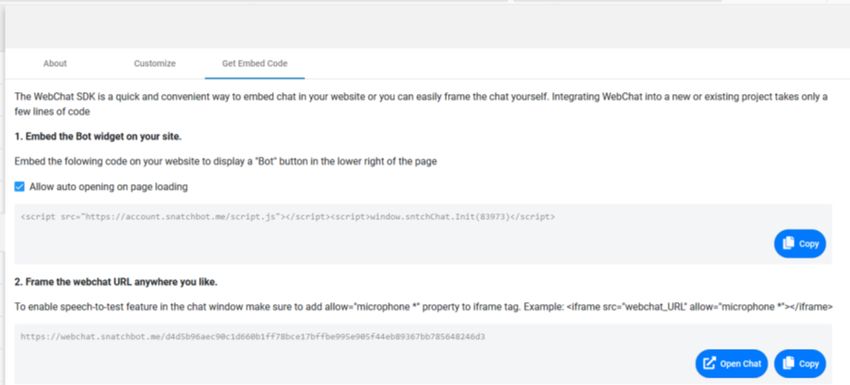Viewport: 850px width, 385px height.
Task: Switch to the Customize tab
Action: coord(154,63)
